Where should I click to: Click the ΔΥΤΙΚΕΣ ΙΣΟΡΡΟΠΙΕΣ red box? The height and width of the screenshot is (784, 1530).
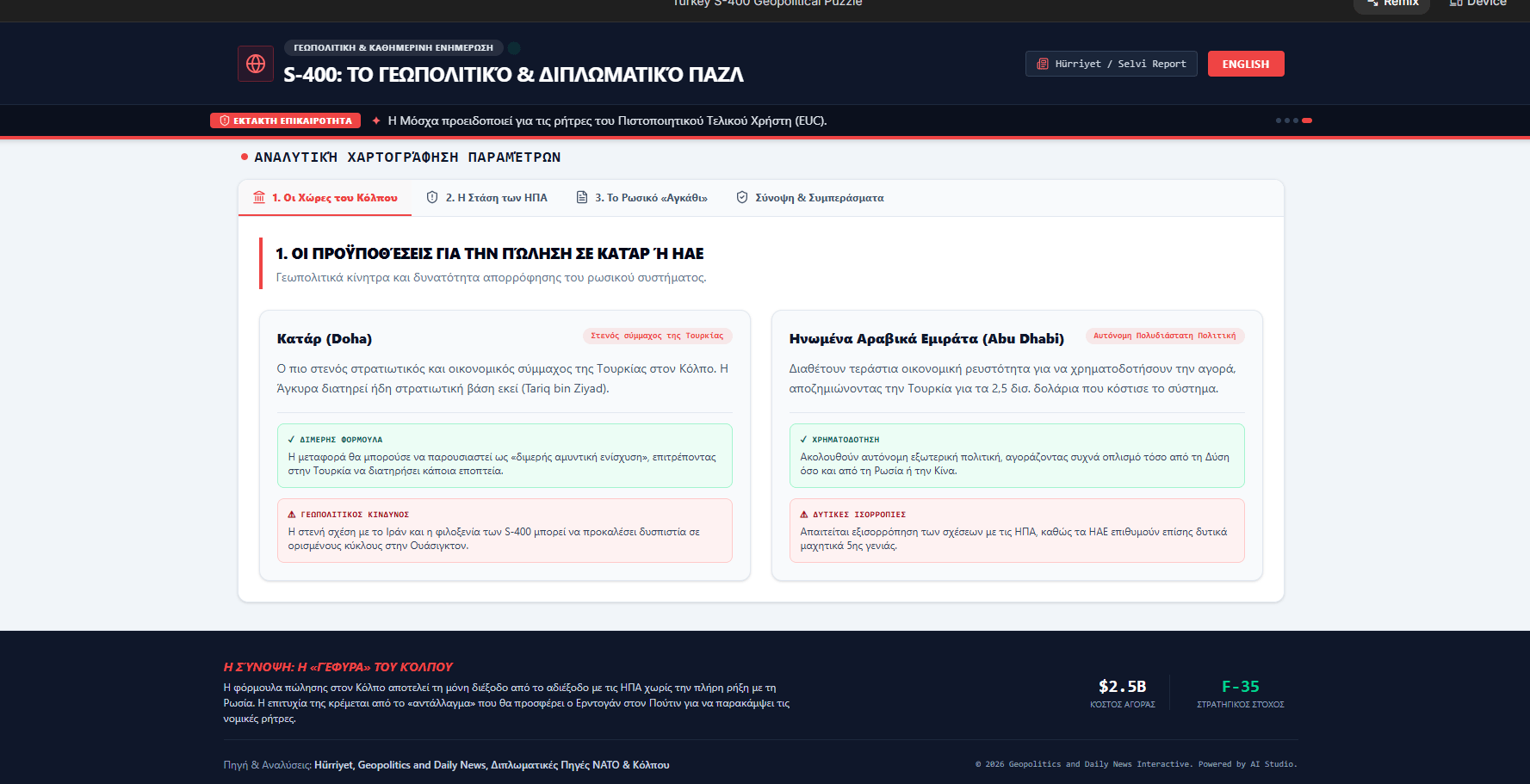pyautogui.click(x=1017, y=530)
